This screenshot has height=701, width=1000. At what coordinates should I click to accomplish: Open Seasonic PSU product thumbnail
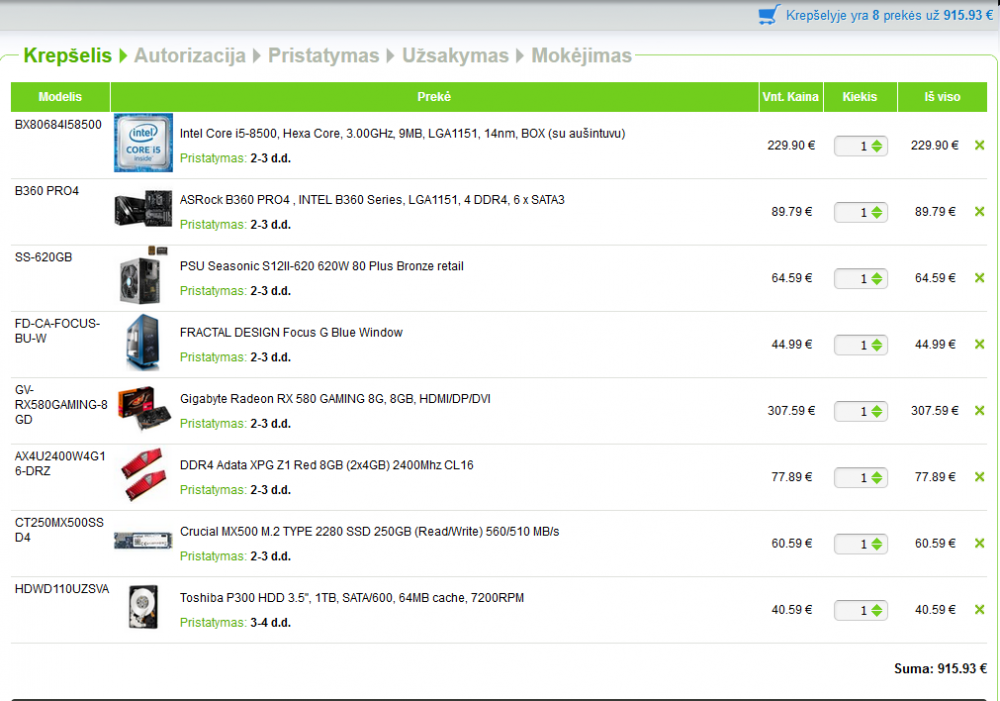[x=143, y=276]
